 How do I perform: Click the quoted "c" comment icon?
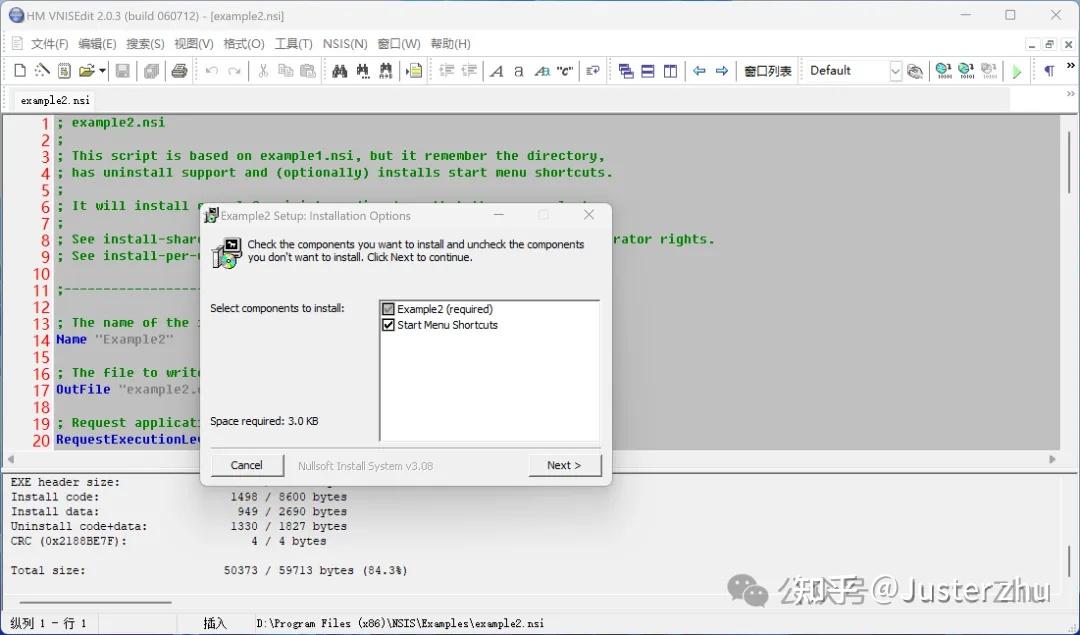click(x=565, y=71)
